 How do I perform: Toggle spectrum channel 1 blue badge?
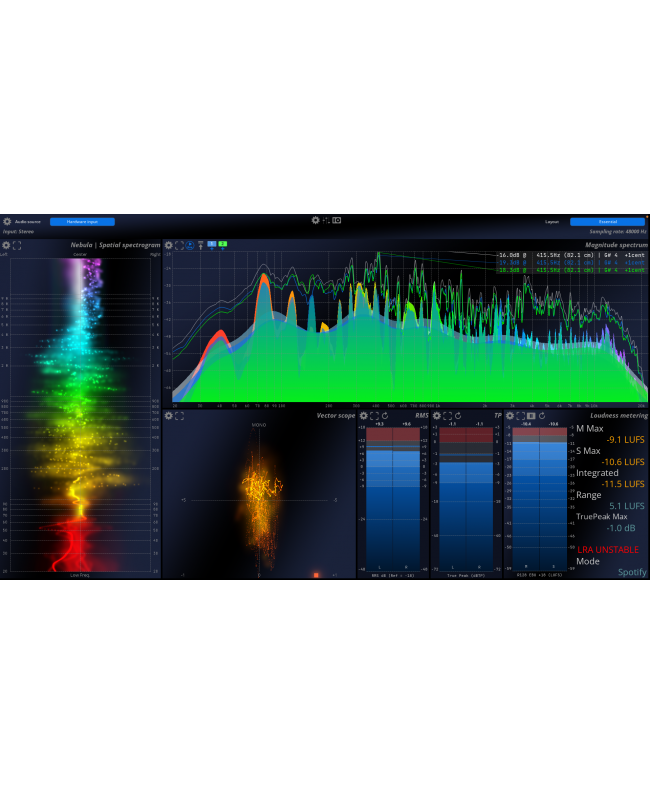coord(212,244)
